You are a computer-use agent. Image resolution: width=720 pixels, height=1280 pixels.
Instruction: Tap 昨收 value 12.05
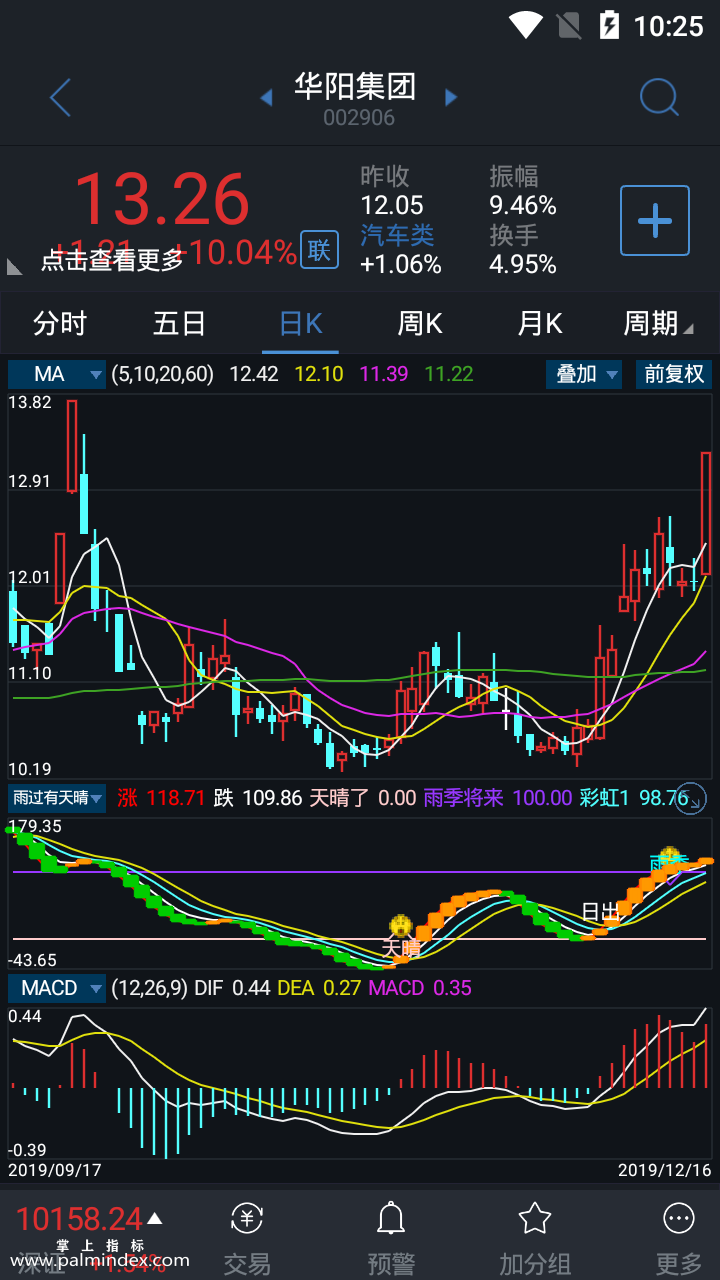(x=392, y=205)
